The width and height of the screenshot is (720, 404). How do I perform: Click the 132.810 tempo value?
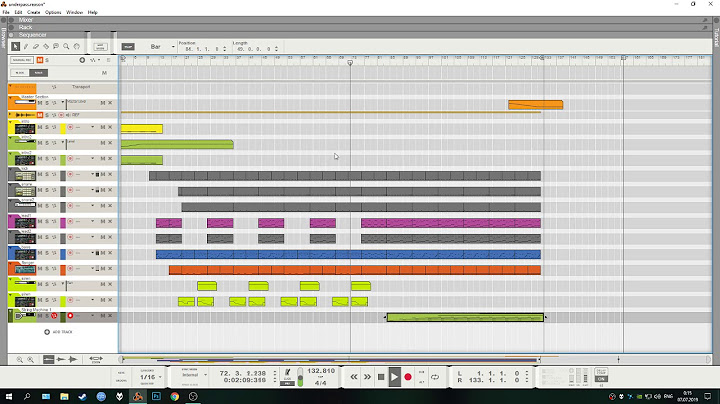click(321, 370)
